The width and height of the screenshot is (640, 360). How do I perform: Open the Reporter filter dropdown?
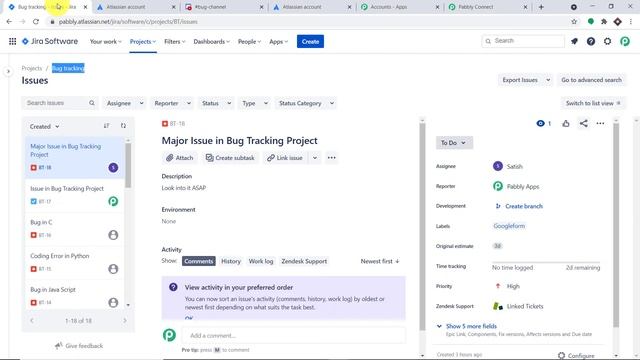(x=172, y=103)
